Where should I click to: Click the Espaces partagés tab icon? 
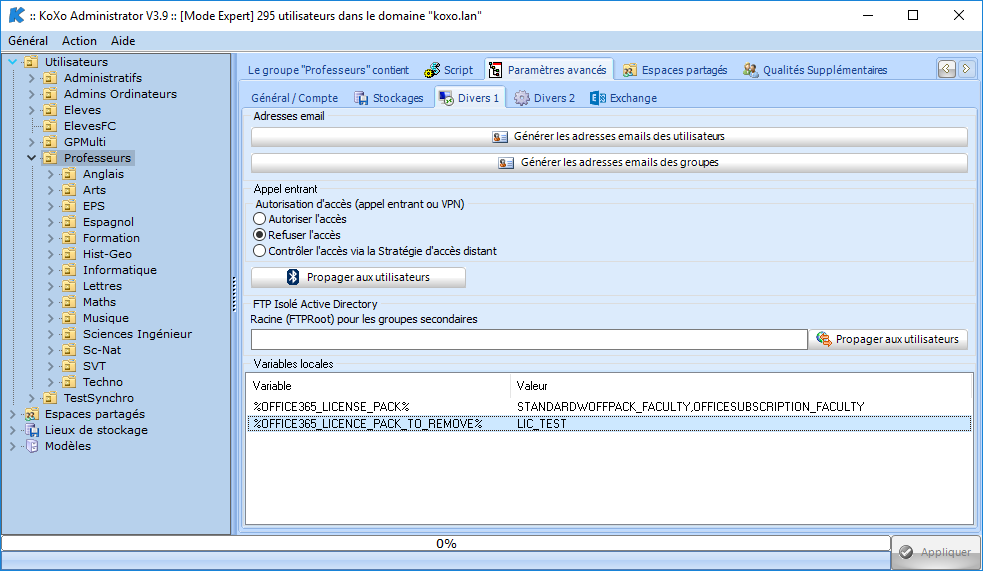pyautogui.click(x=630, y=70)
